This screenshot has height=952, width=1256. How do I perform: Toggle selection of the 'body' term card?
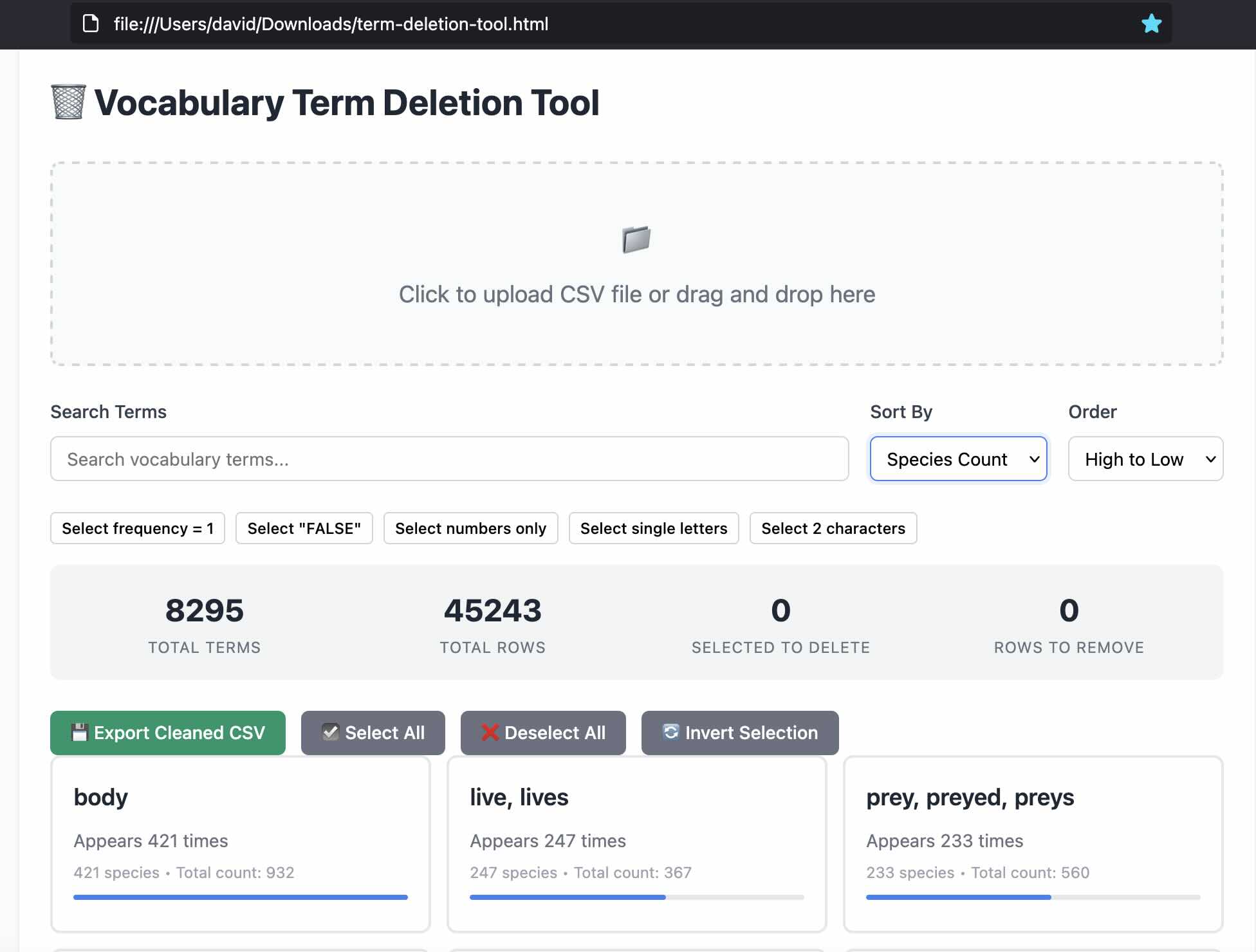240,843
